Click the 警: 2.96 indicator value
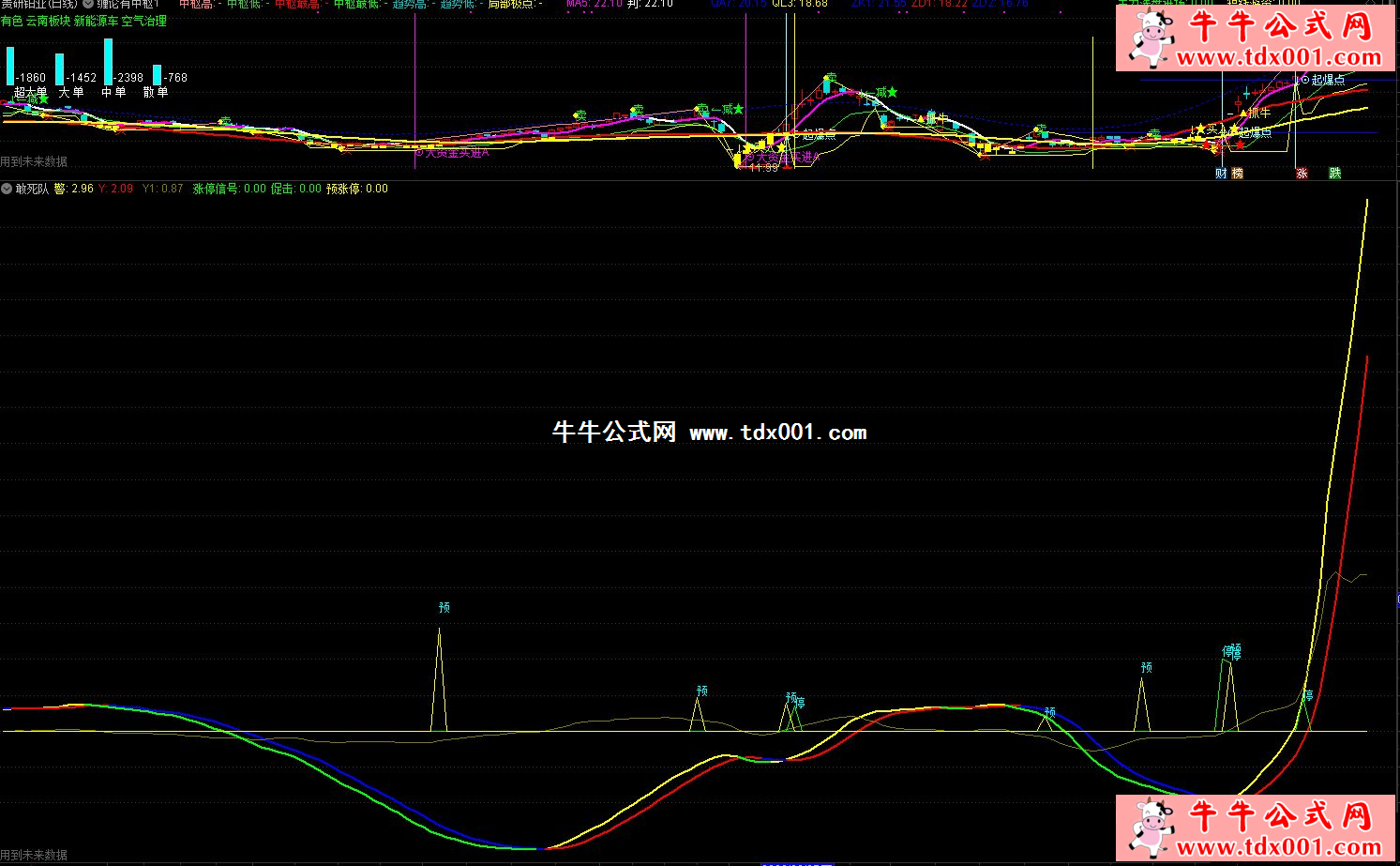Screen dimensions: 1400x866 [x=73, y=189]
